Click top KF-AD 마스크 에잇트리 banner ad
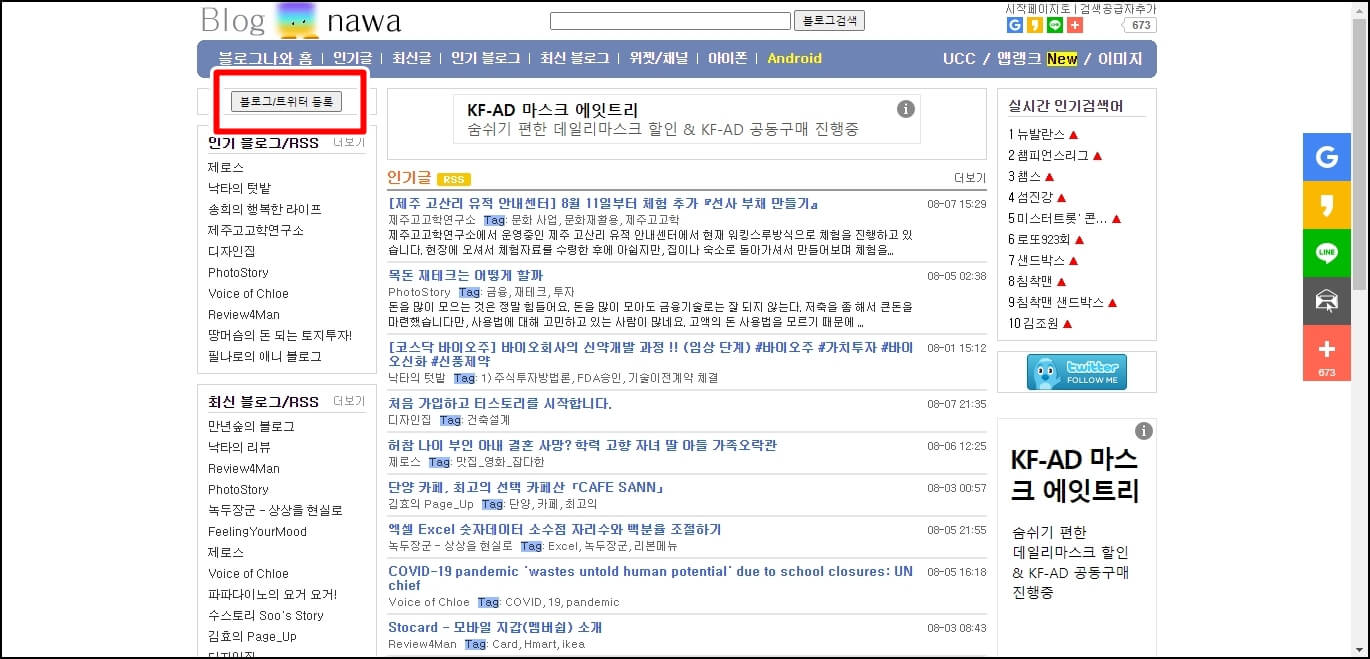The image size is (1370, 659). [x=687, y=119]
